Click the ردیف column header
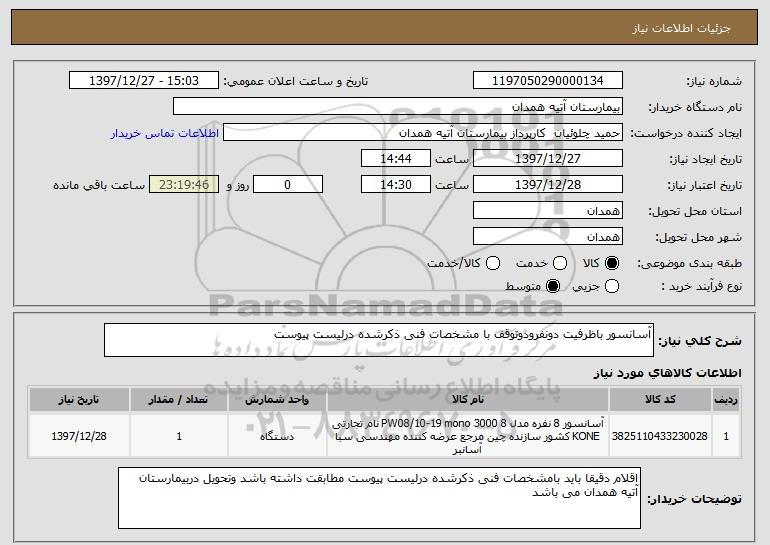Screen dimensions: 770x545 coord(726,400)
